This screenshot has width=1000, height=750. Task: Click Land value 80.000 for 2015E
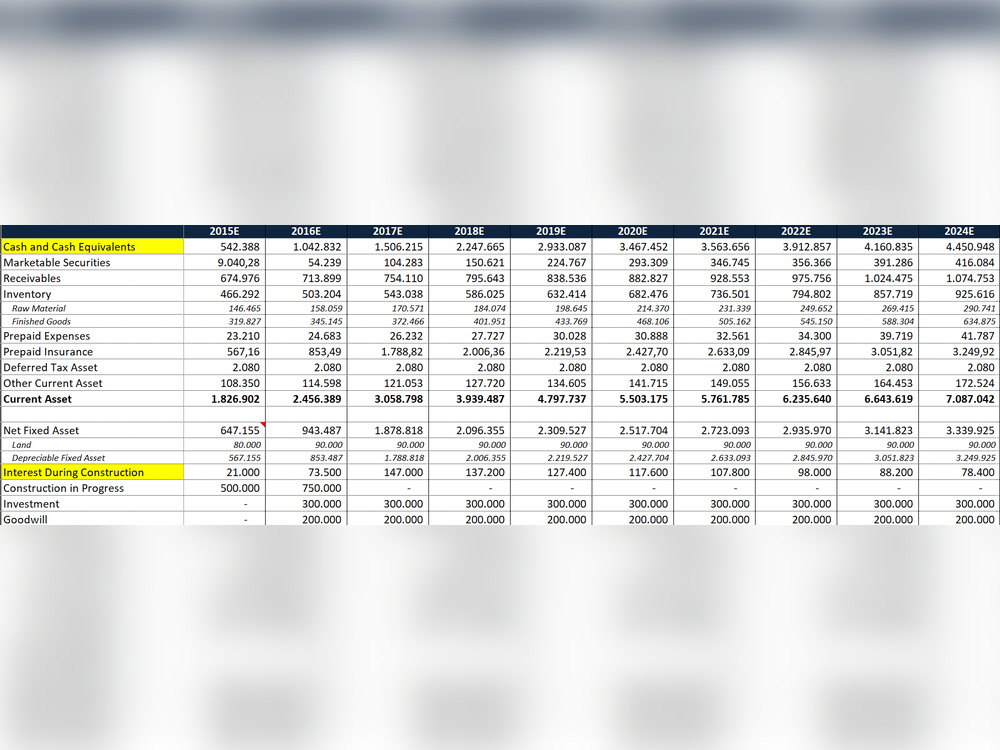coord(247,445)
